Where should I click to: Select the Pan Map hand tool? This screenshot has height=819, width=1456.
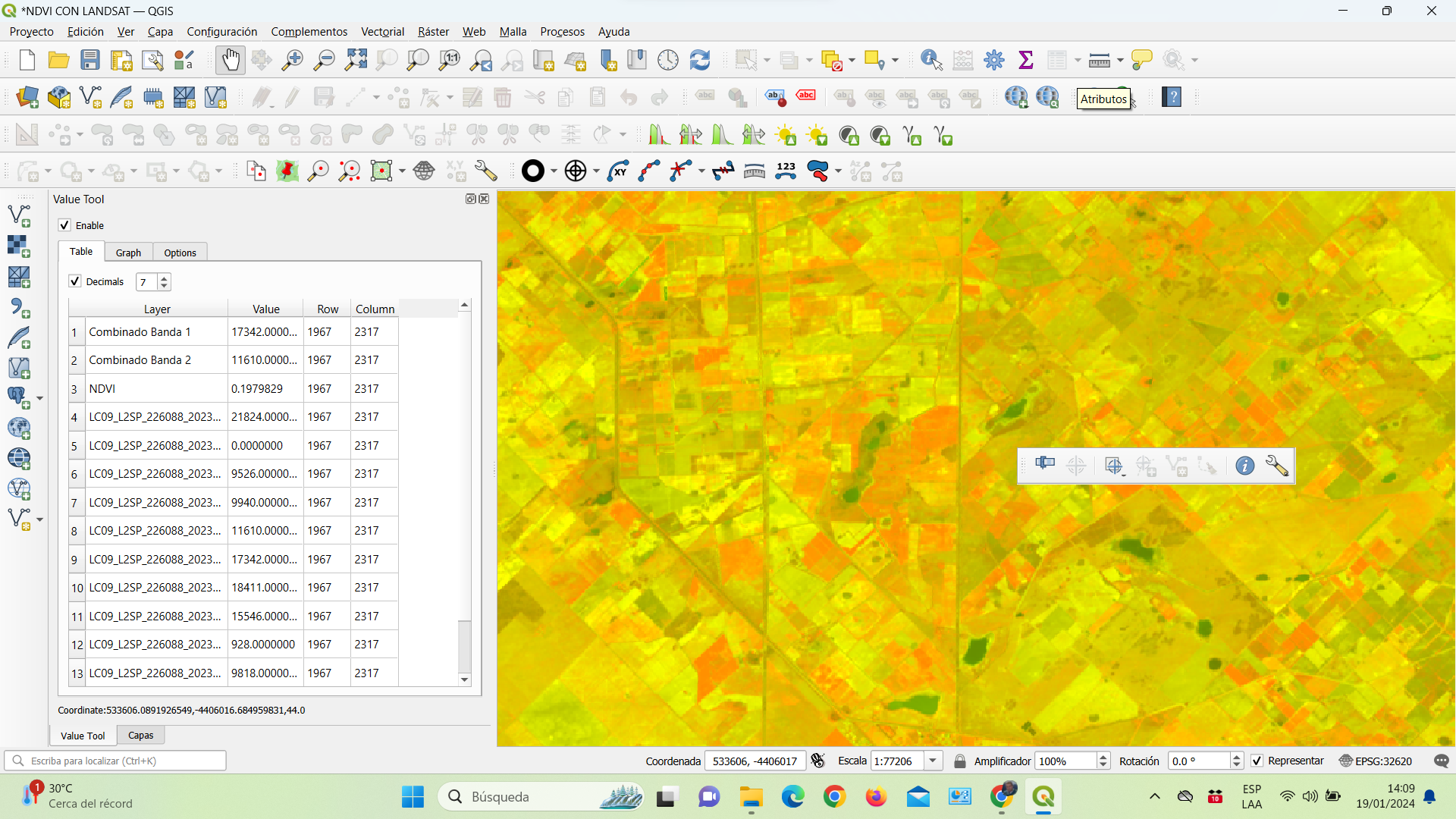231,60
